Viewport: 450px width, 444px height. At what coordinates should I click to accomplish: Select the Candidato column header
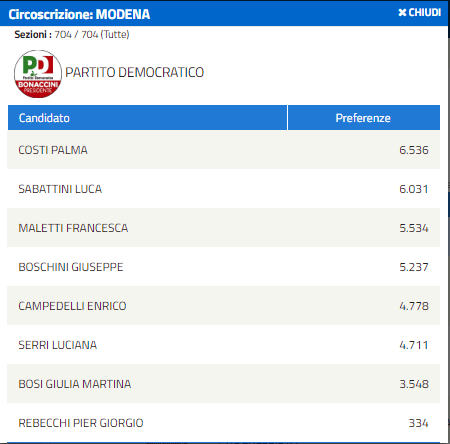tap(147, 118)
